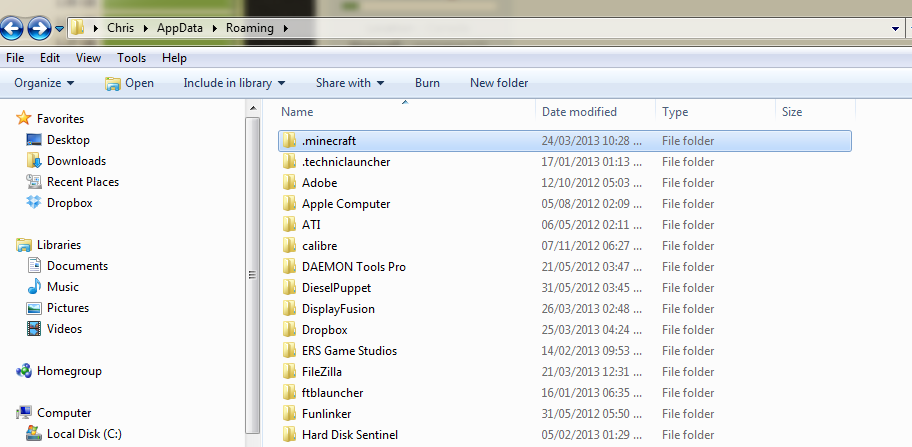Sort by Size column header

(792, 112)
